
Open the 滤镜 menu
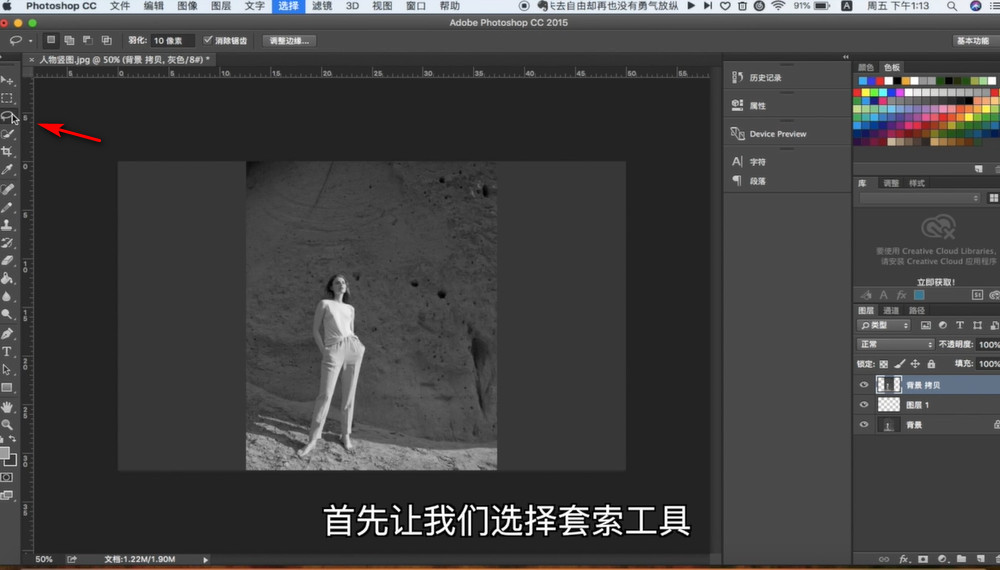[322, 6]
